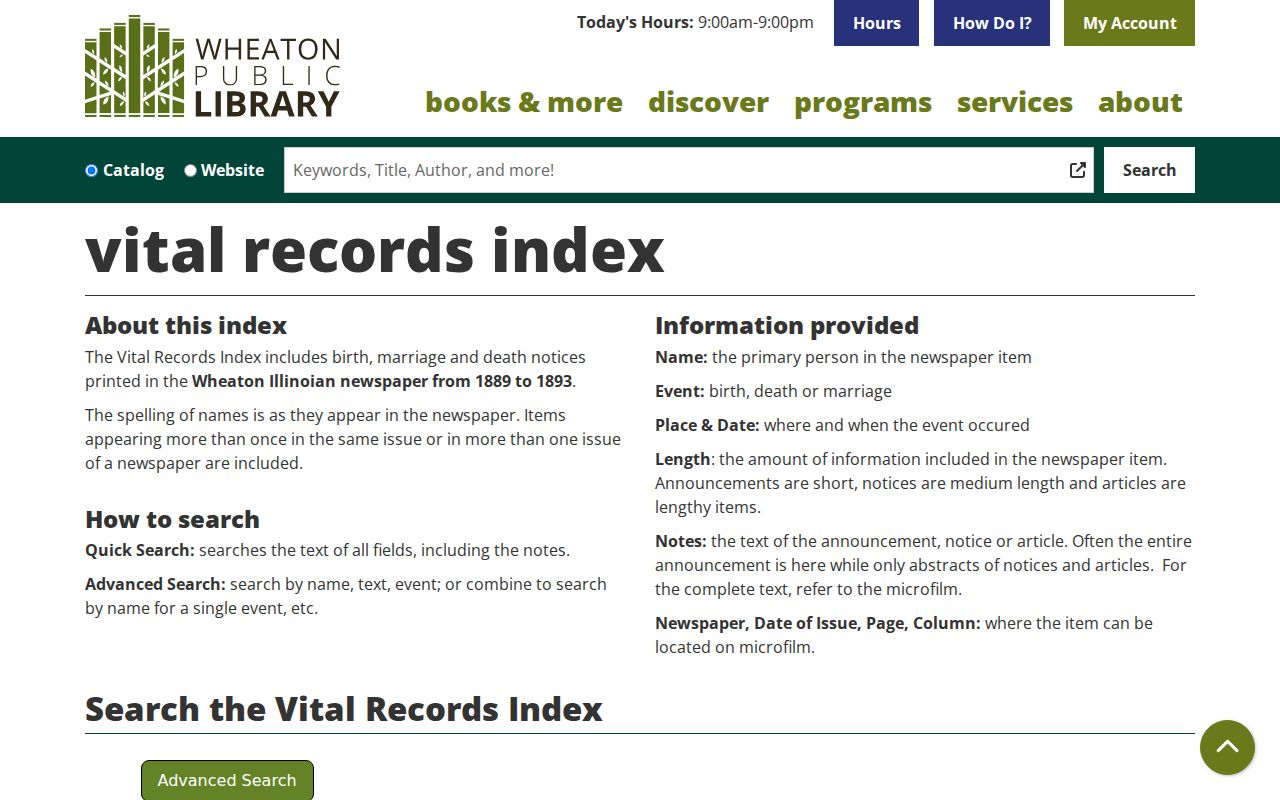Click the 'vital records index' page title
The height and width of the screenshot is (800, 1280).
375,250
